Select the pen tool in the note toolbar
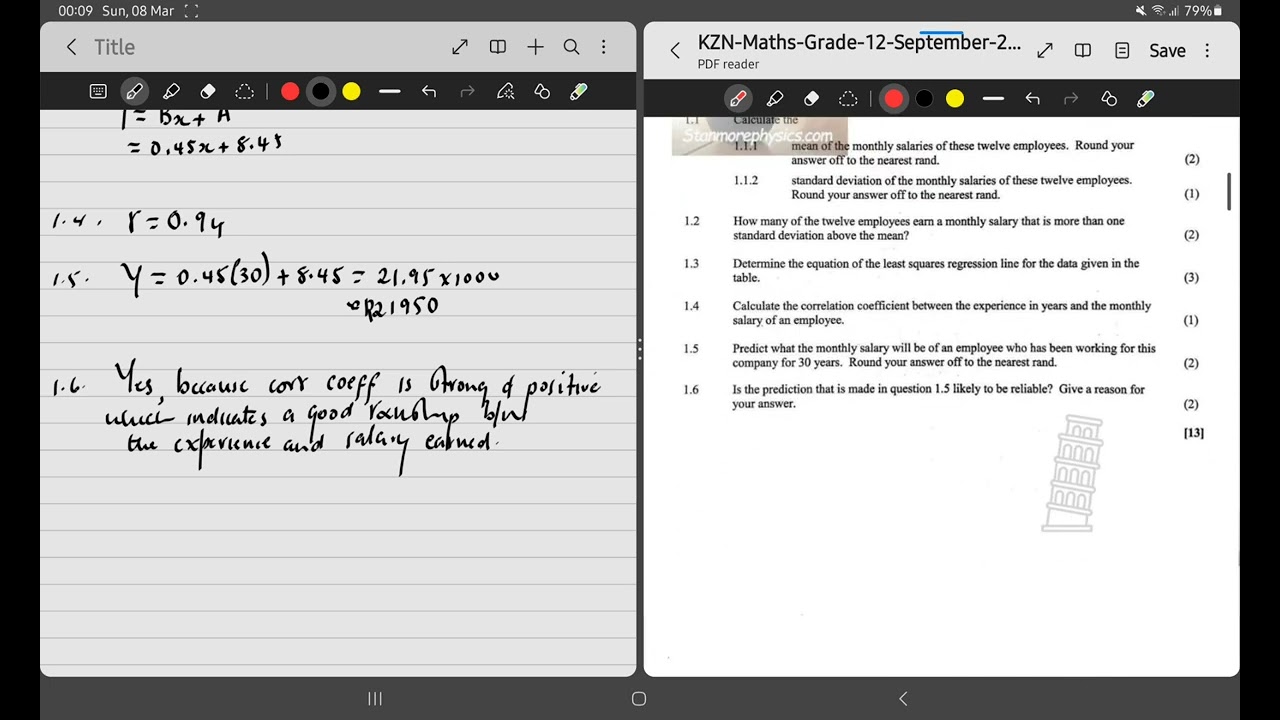Image resolution: width=1280 pixels, height=720 pixels. (134, 91)
